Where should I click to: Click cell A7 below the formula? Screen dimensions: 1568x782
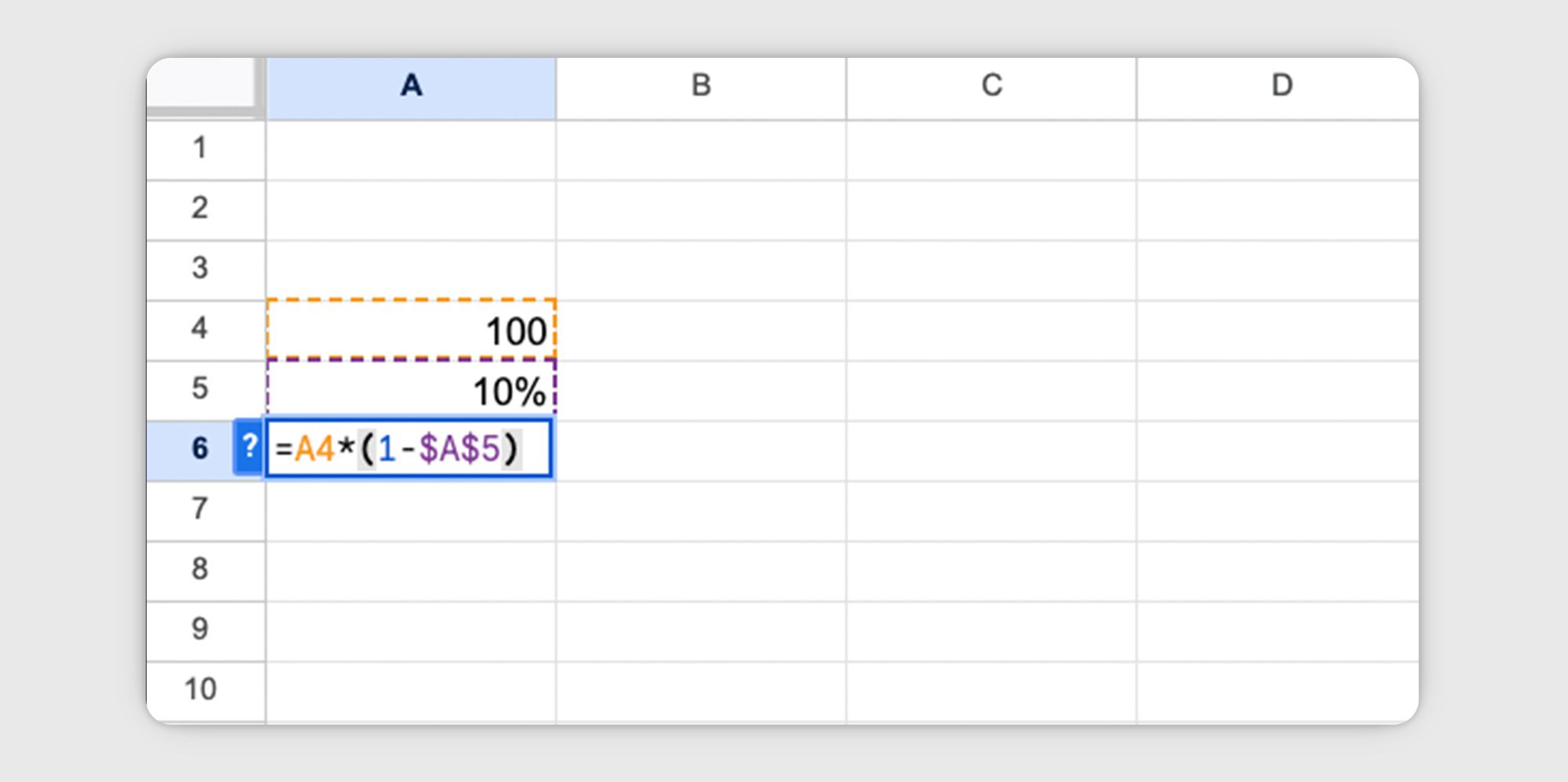coord(410,509)
